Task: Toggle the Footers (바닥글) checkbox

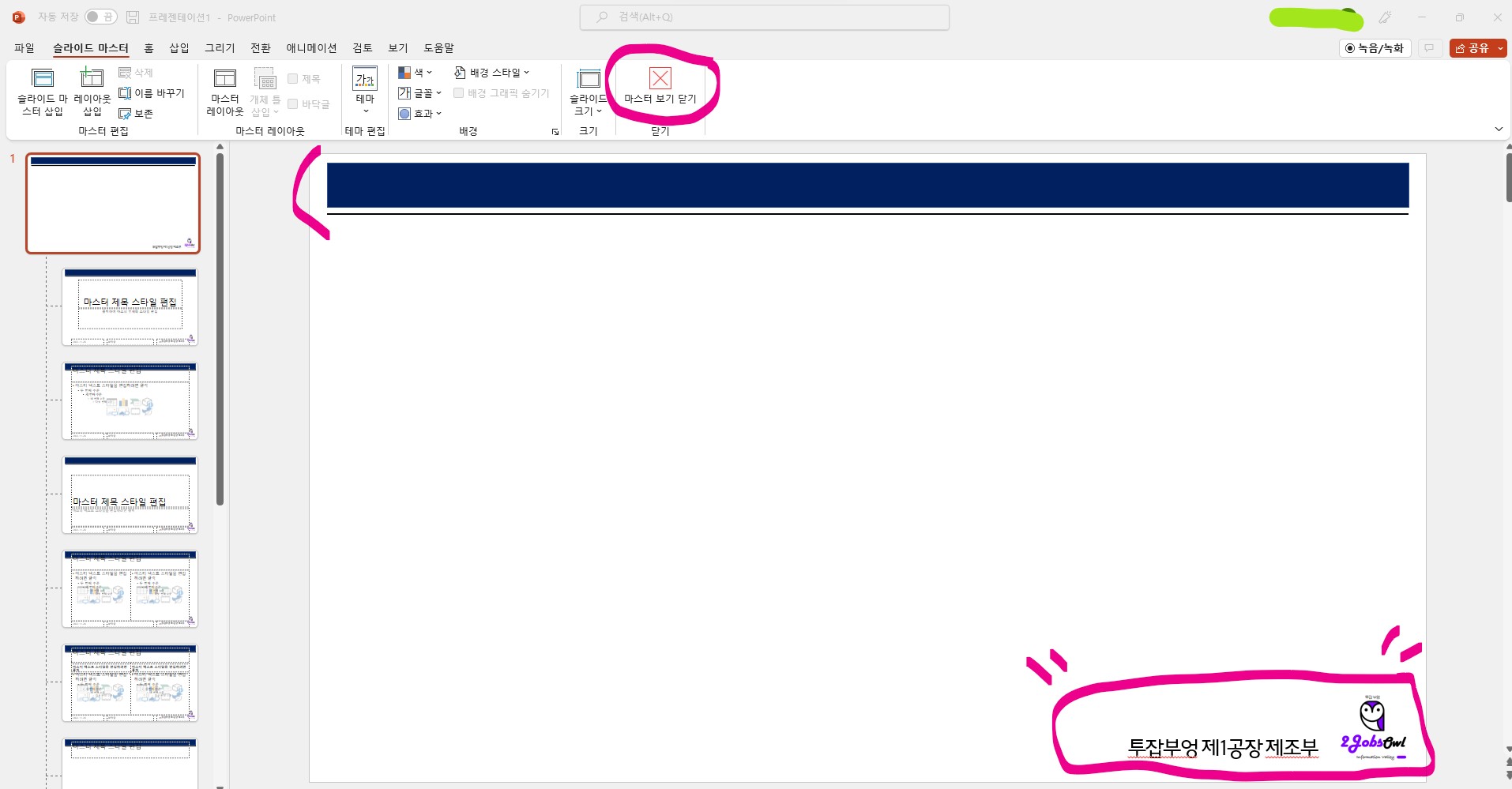Action: point(309,104)
